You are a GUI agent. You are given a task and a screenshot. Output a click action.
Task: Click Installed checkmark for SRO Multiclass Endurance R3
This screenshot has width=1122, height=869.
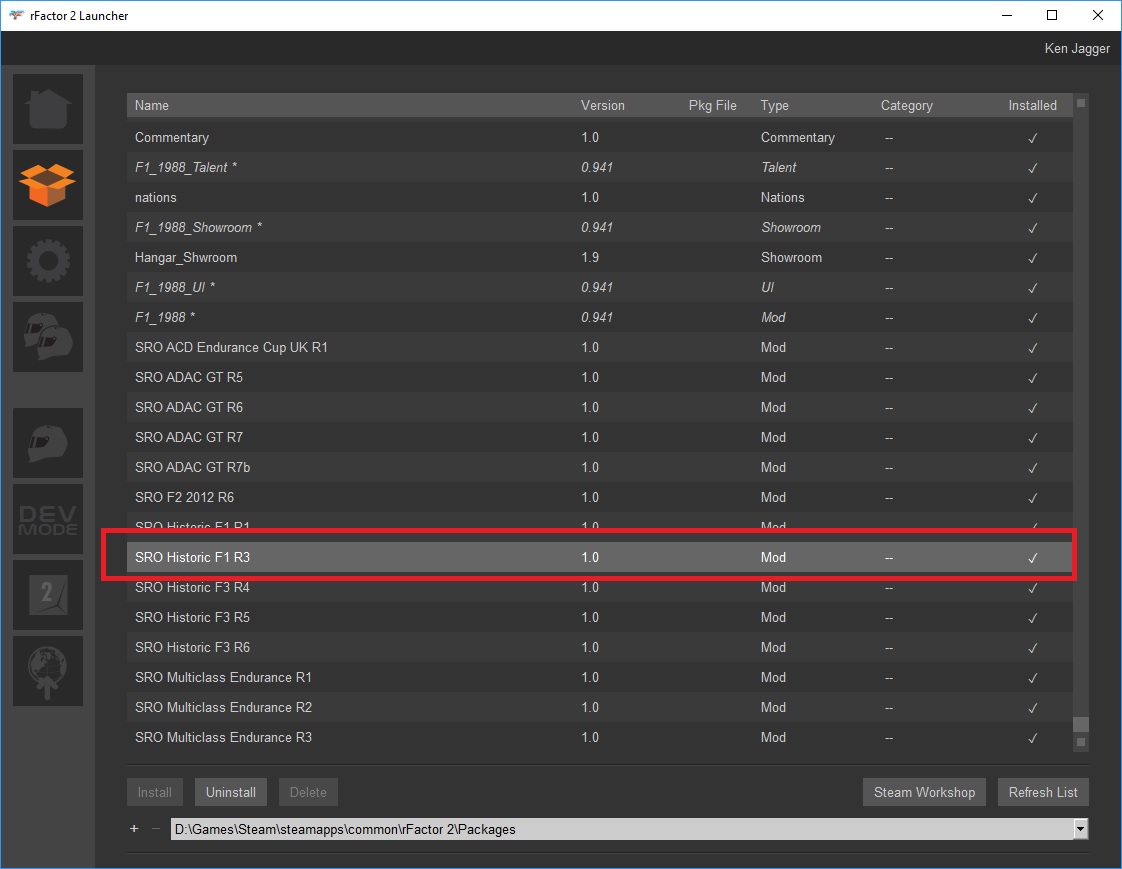click(1033, 738)
